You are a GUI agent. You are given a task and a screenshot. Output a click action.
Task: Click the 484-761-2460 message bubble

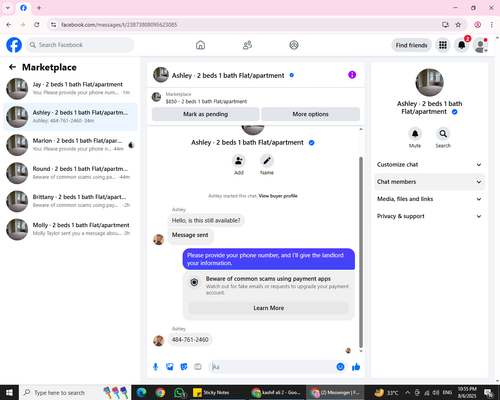[190, 340]
